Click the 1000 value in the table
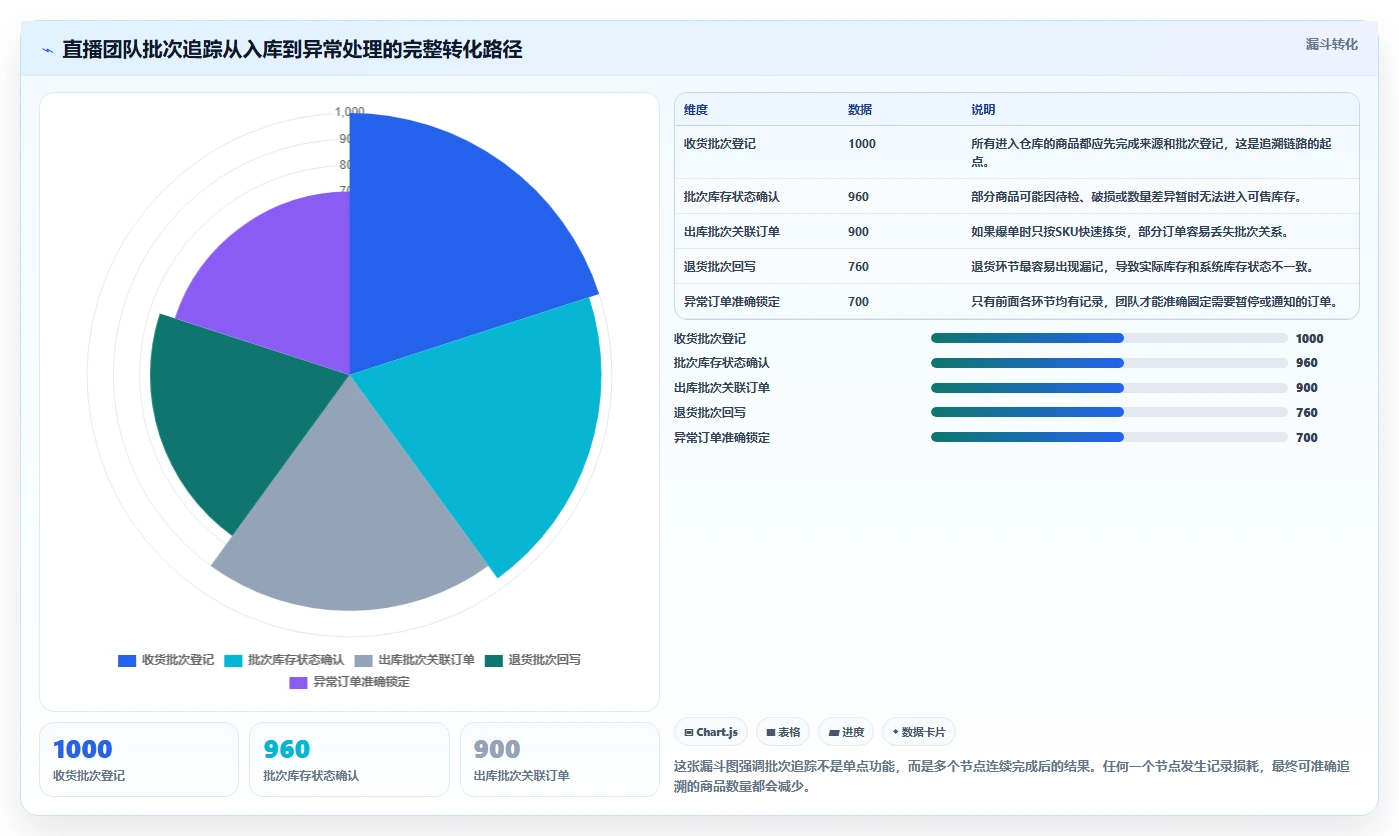 point(862,144)
